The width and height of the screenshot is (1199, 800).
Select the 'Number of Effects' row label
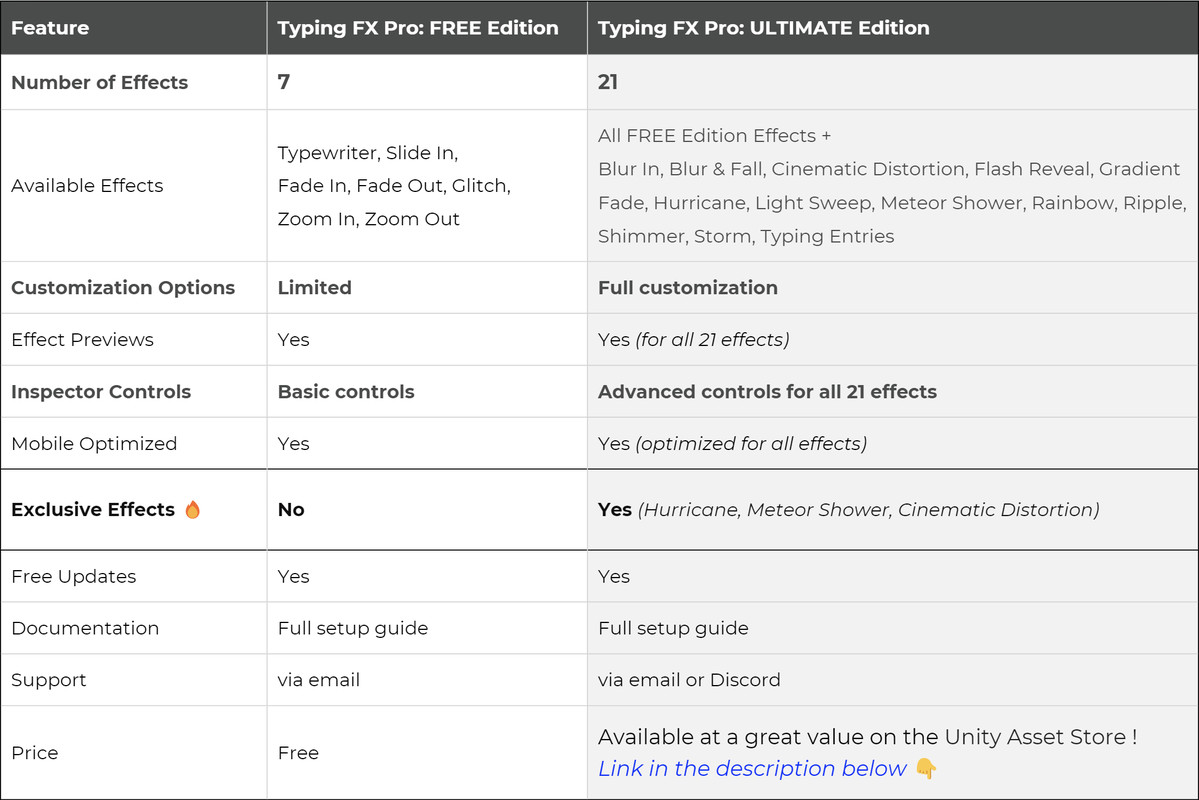[99, 82]
